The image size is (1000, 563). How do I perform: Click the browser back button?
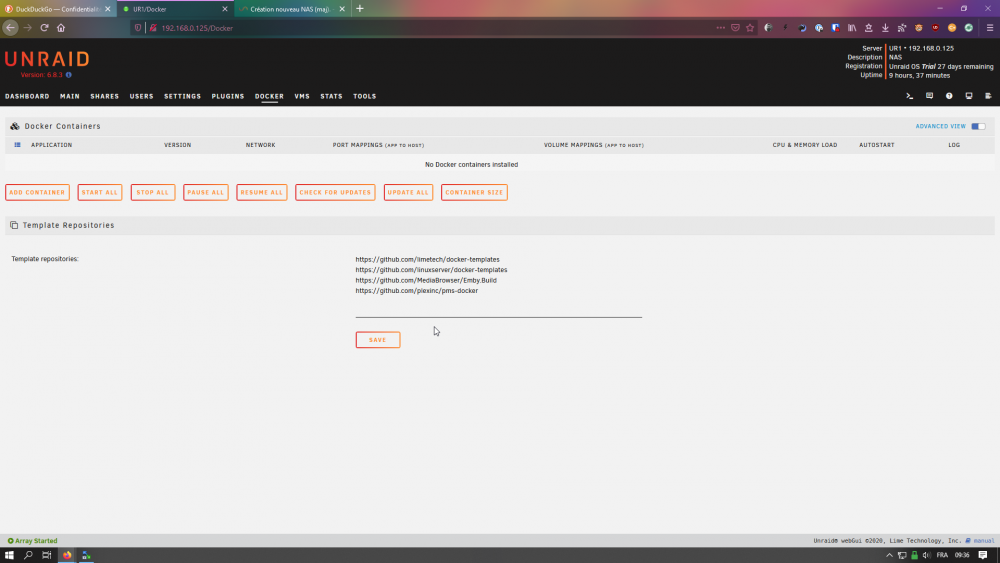coord(10,27)
